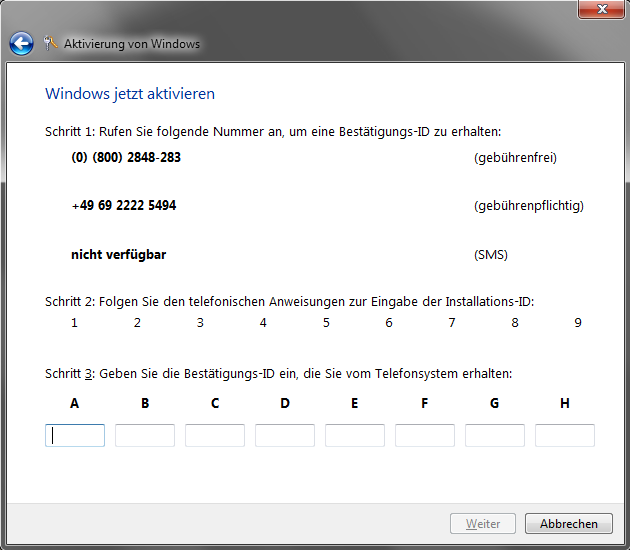The width and height of the screenshot is (630, 550).
Task: Focus confirmation ID field G
Action: click(495, 435)
